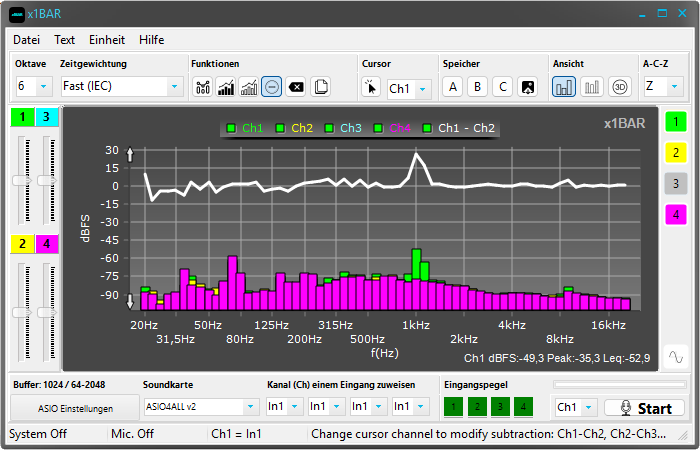700x450 pixels.
Task: Click the up arrow on the dBFS axis
Action: pyautogui.click(x=130, y=154)
